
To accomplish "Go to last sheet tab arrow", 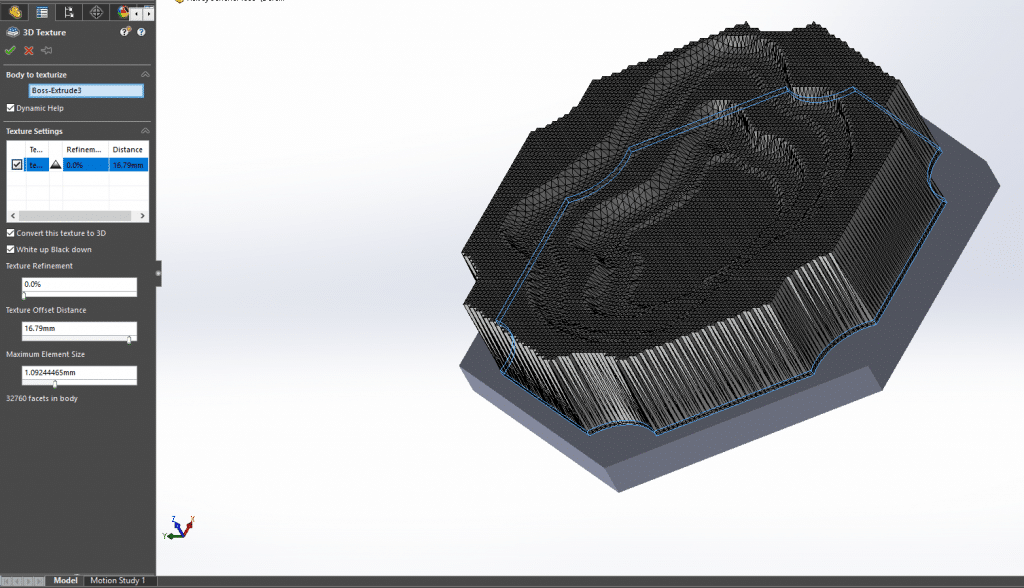I will pos(39,581).
